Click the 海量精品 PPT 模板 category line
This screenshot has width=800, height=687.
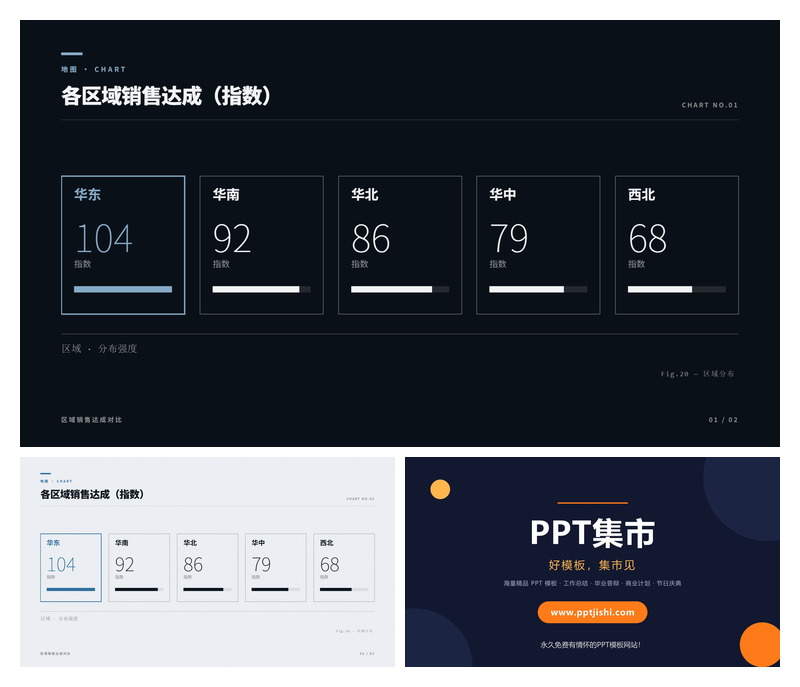point(592,583)
